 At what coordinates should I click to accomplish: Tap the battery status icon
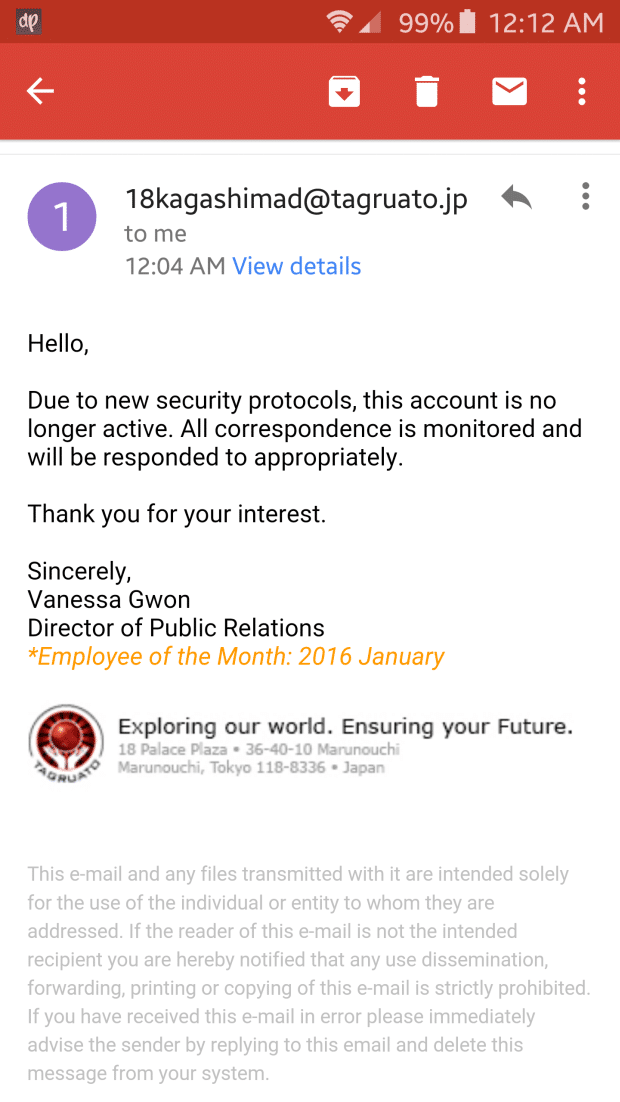(466, 22)
